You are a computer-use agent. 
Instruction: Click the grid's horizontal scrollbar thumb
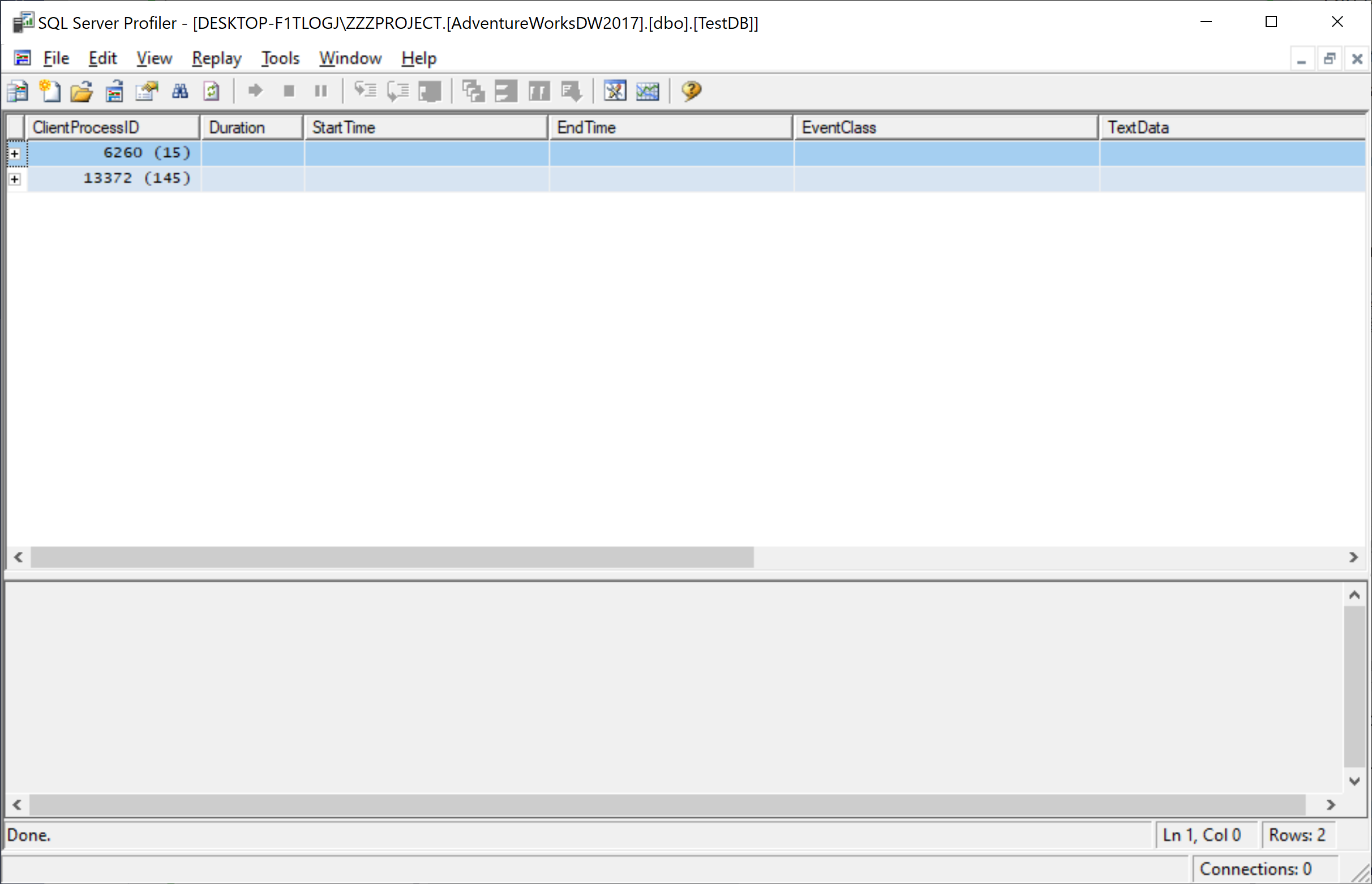[x=392, y=557]
